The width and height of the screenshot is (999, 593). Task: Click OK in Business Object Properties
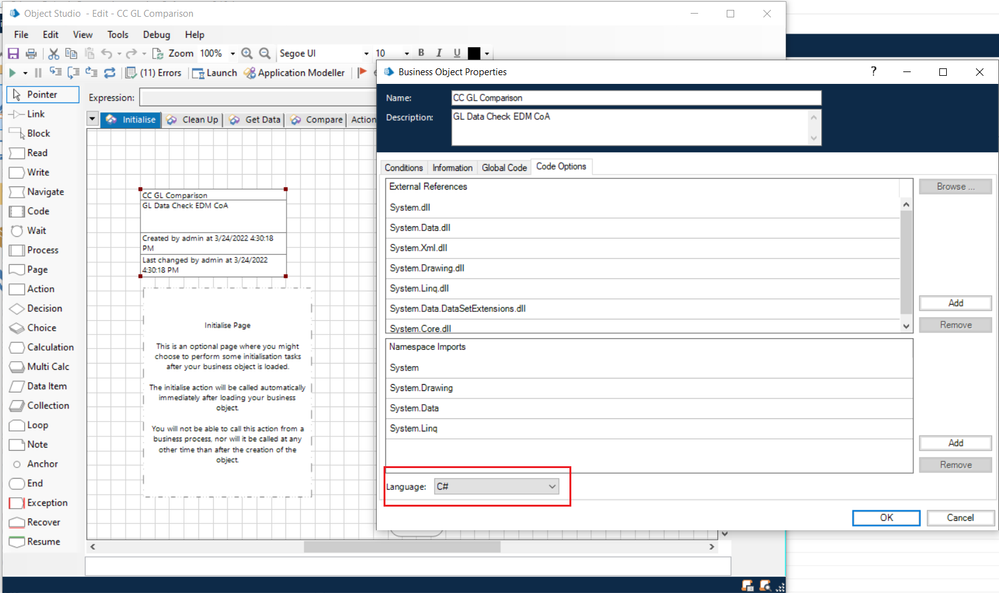(x=885, y=518)
